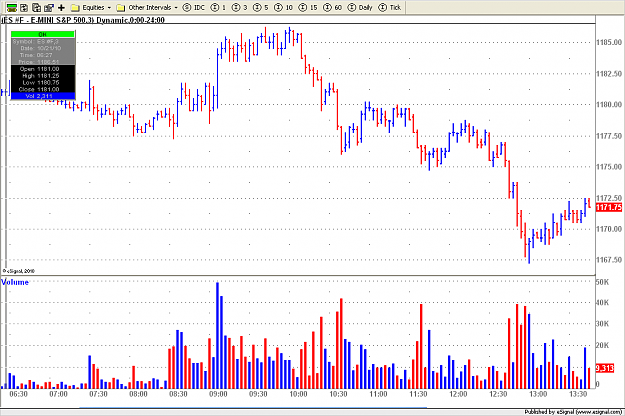
Task: Click the 11:00 time axis label
Action: coord(378,394)
